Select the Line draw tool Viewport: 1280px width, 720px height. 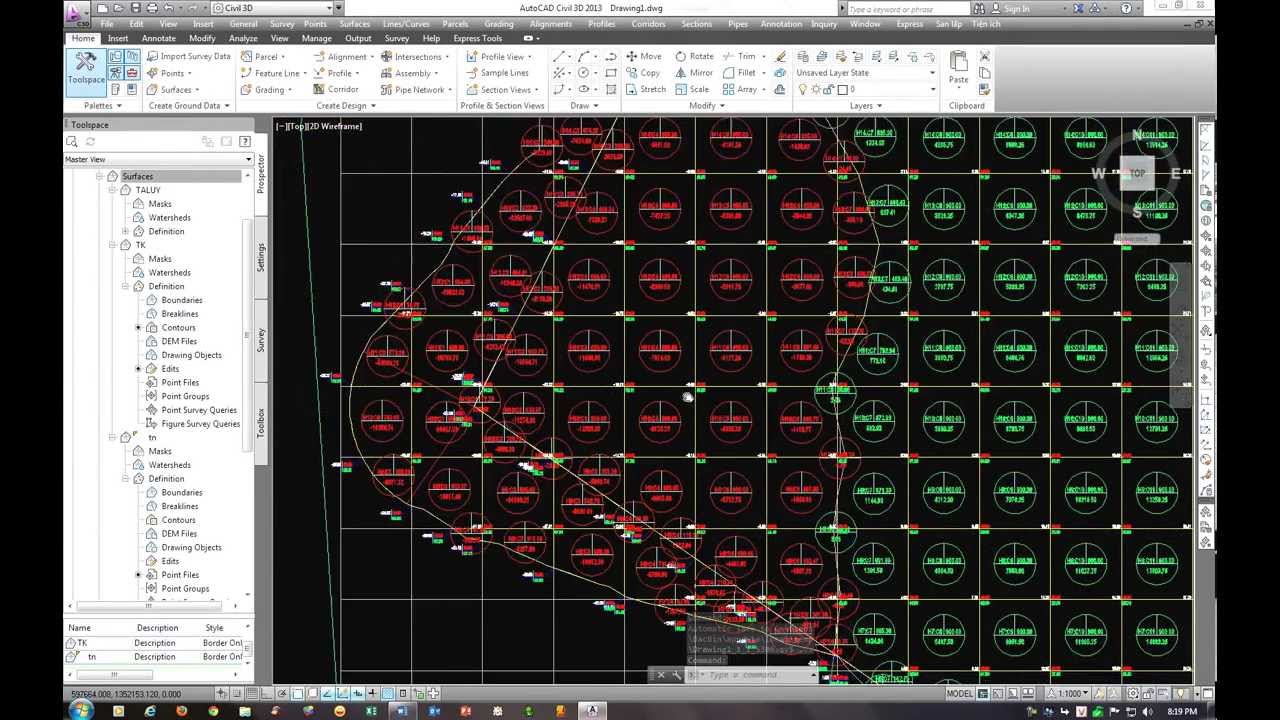coord(559,57)
